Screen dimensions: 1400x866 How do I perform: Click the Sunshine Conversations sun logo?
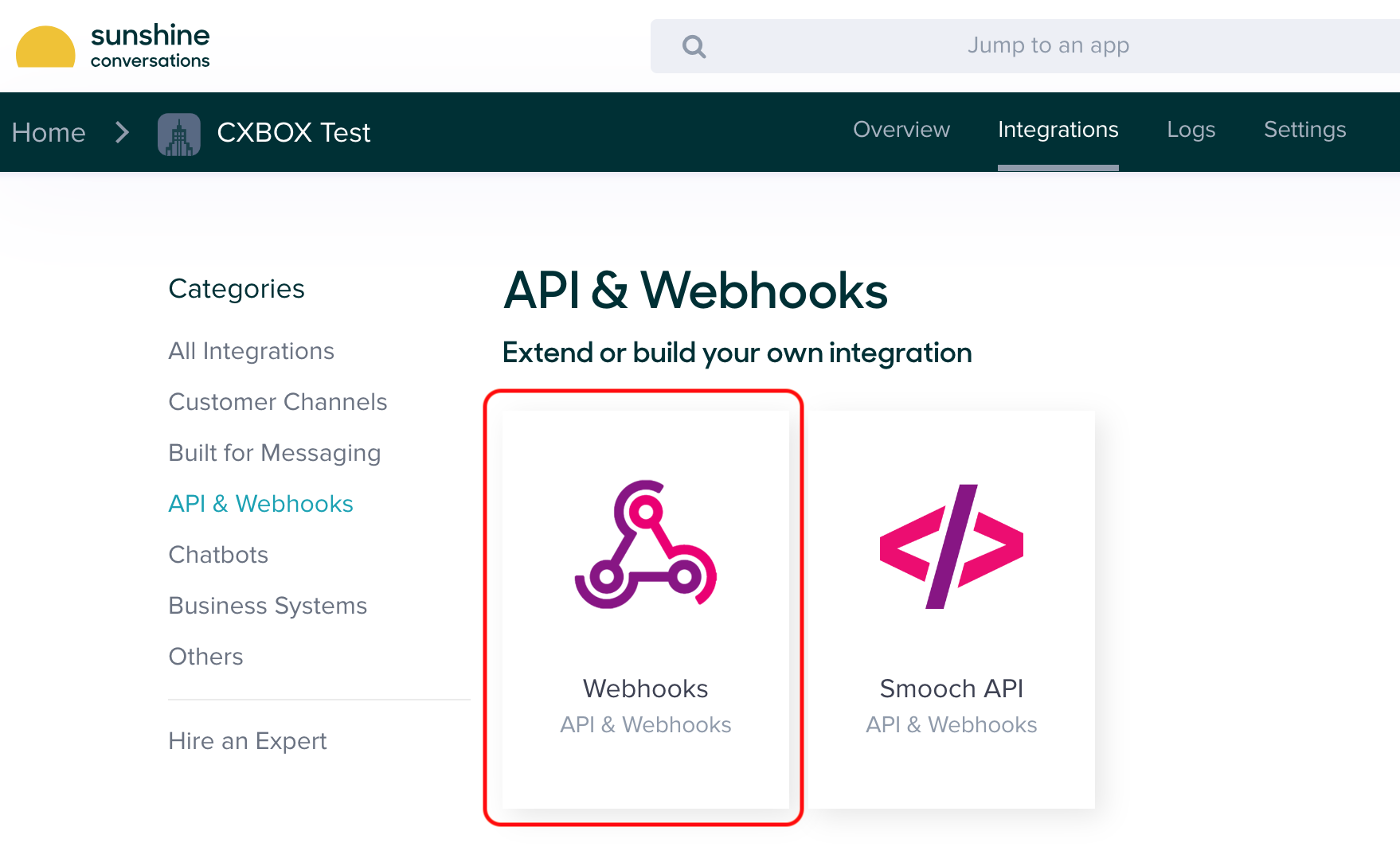click(45, 47)
